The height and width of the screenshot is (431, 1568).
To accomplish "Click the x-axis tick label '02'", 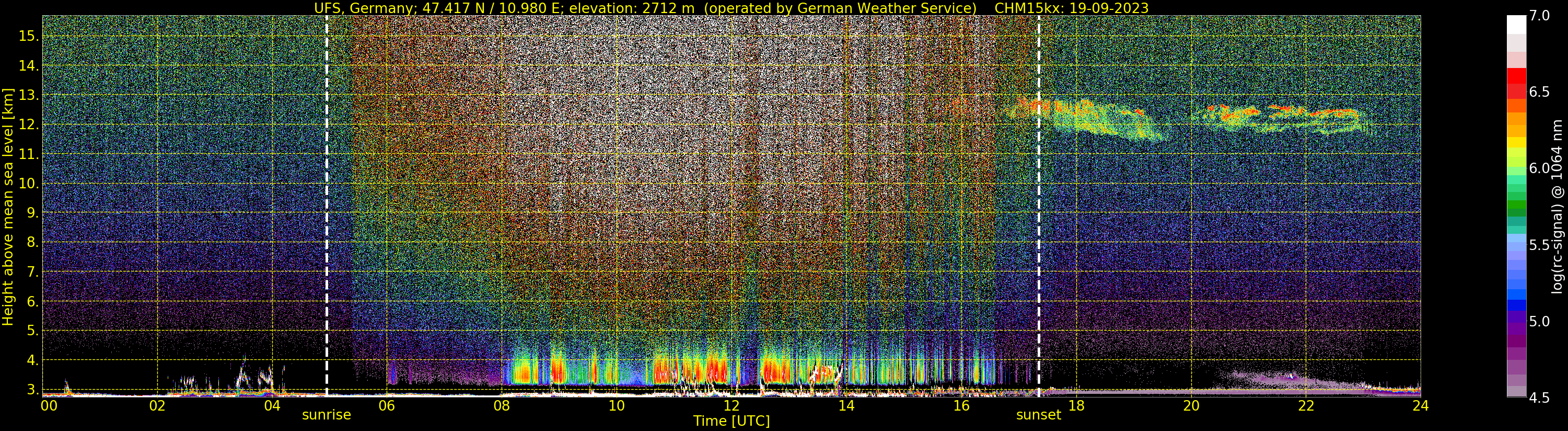I will [x=158, y=405].
